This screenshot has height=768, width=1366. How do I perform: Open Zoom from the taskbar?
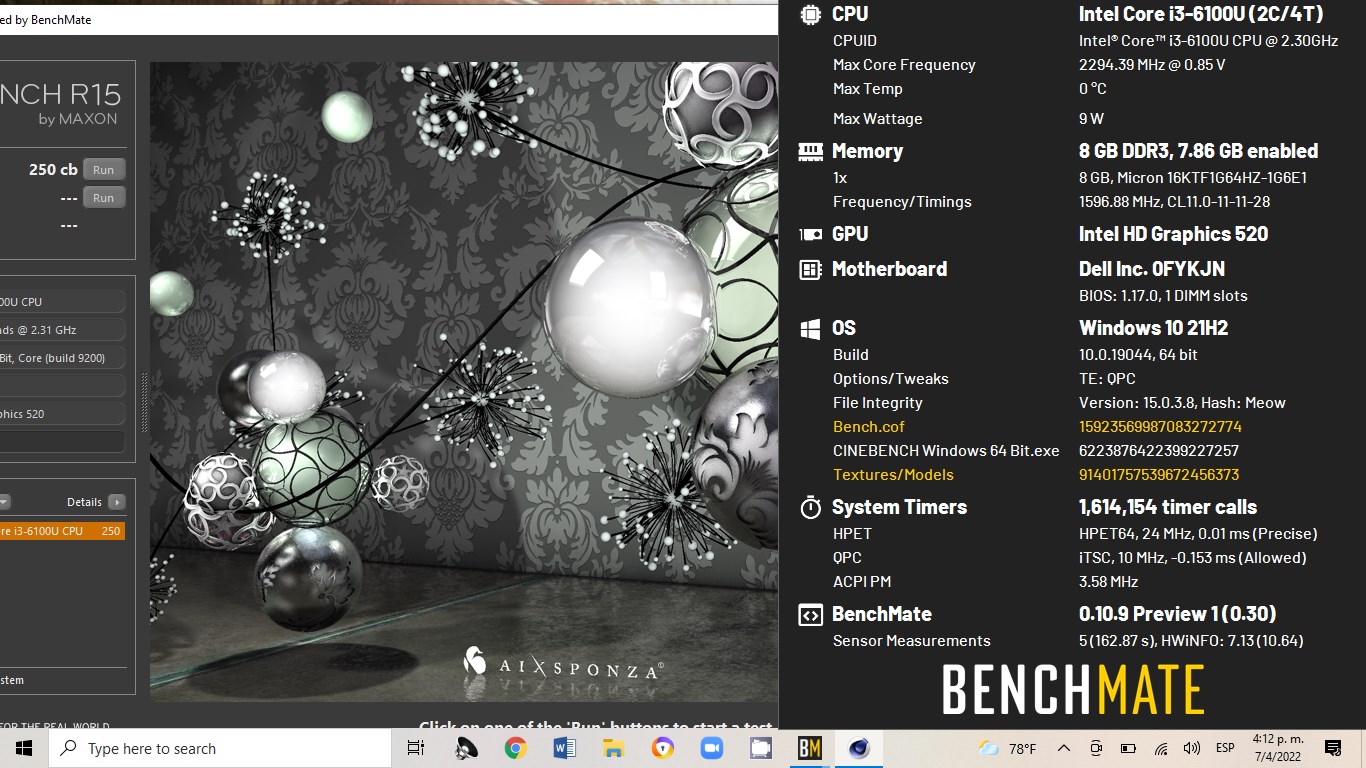pos(712,748)
